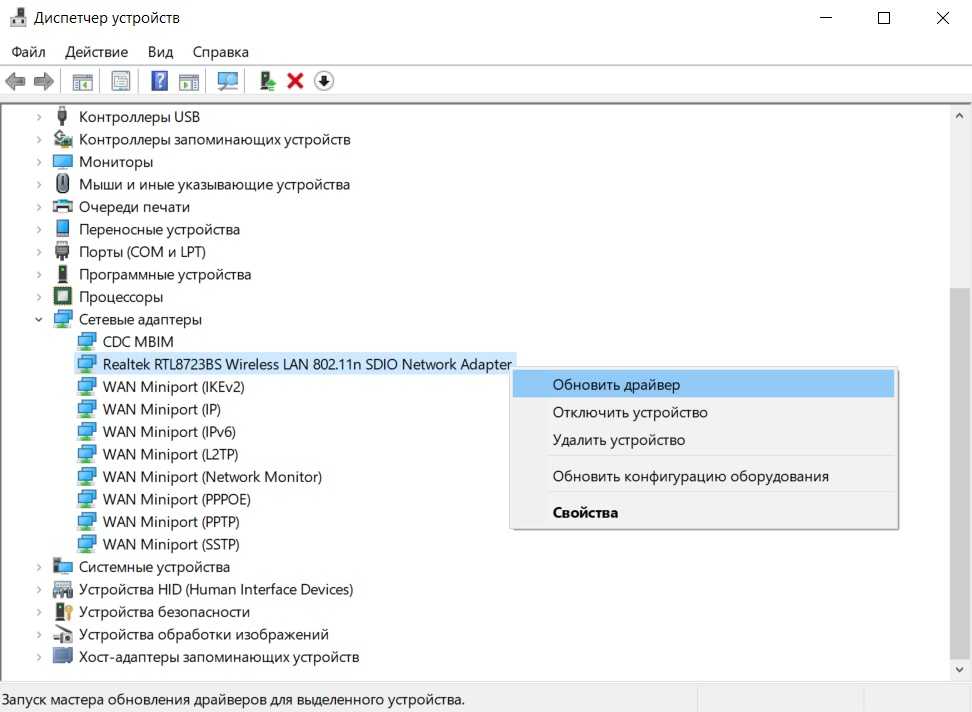Viewport: 972px width, 712px height.
Task: Expand the Процессоры category
Action: pos(39,297)
